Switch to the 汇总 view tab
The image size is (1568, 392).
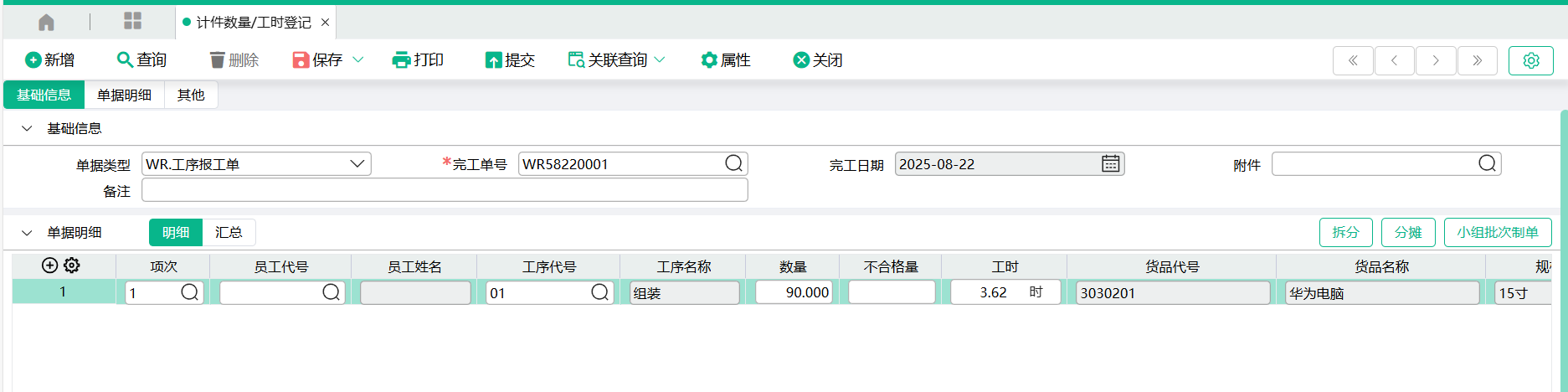[229, 232]
